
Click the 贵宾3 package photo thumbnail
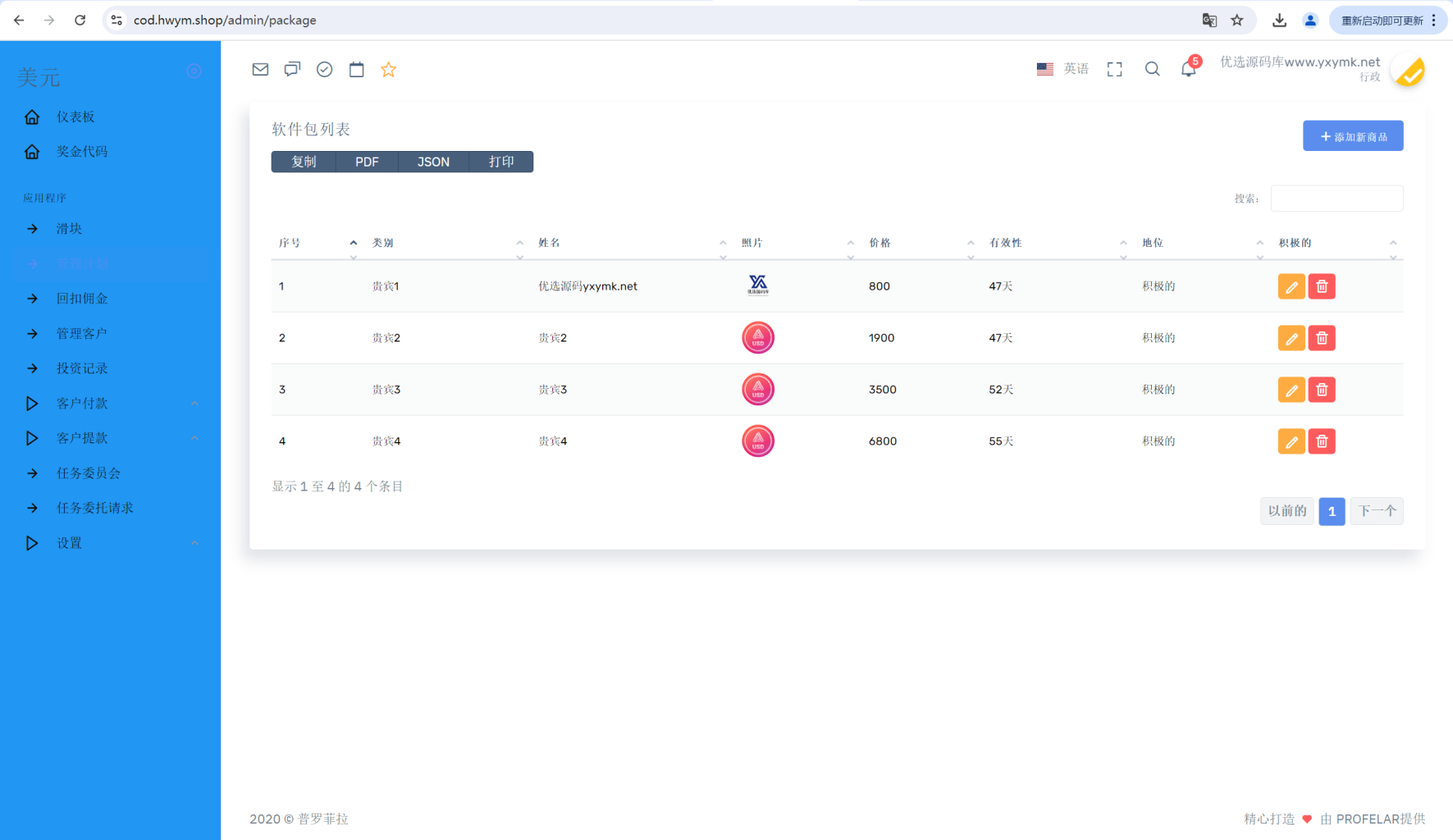coord(757,390)
